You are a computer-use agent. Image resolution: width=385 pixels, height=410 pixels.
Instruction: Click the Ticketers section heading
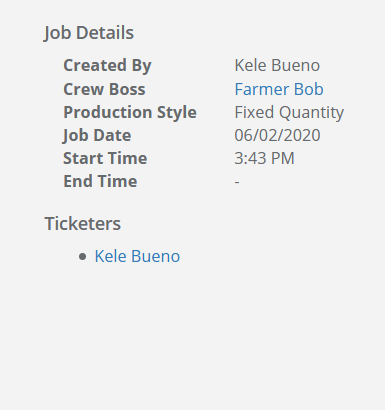tap(83, 223)
